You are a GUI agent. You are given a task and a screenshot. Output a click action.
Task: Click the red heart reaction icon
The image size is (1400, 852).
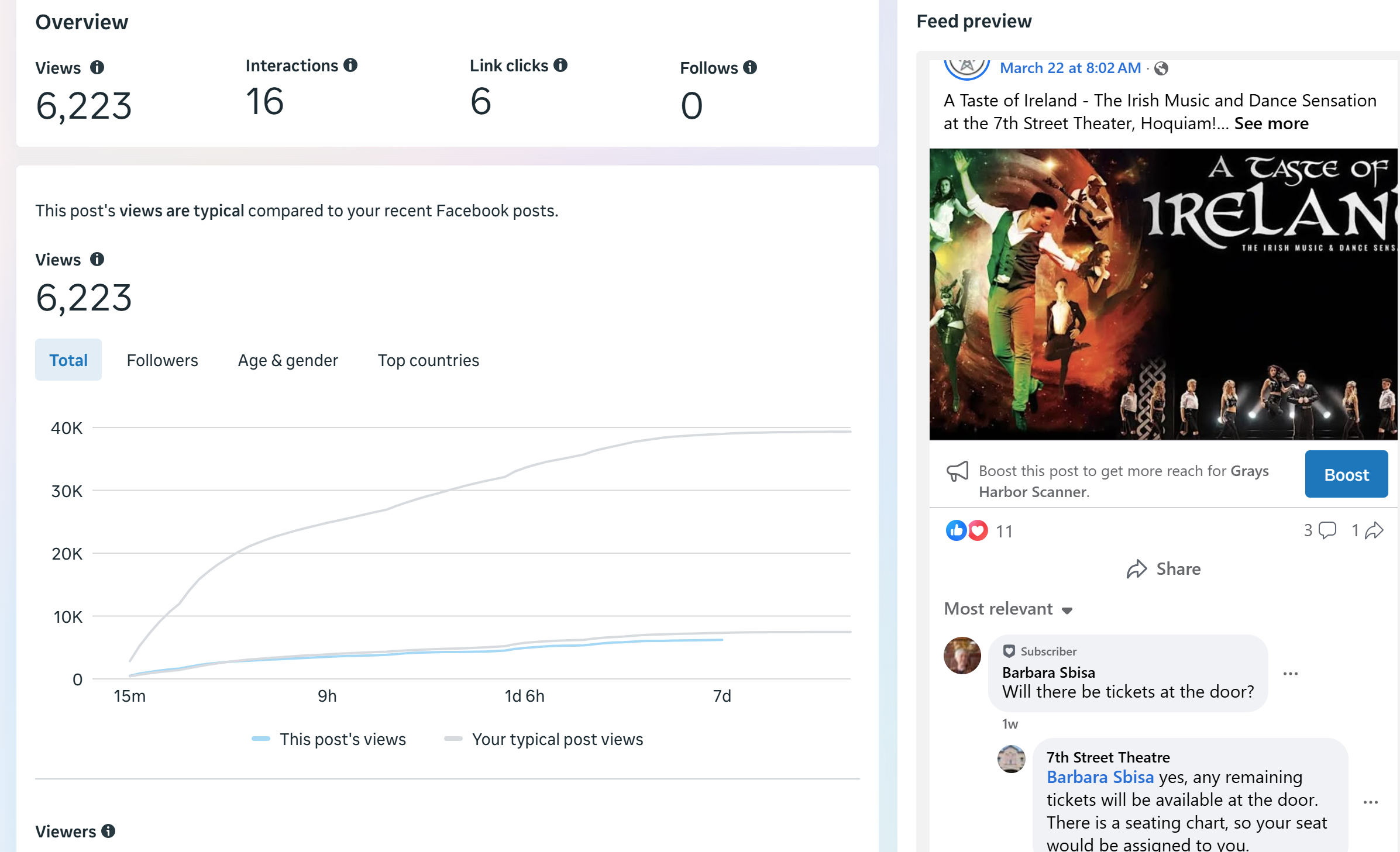tap(978, 530)
